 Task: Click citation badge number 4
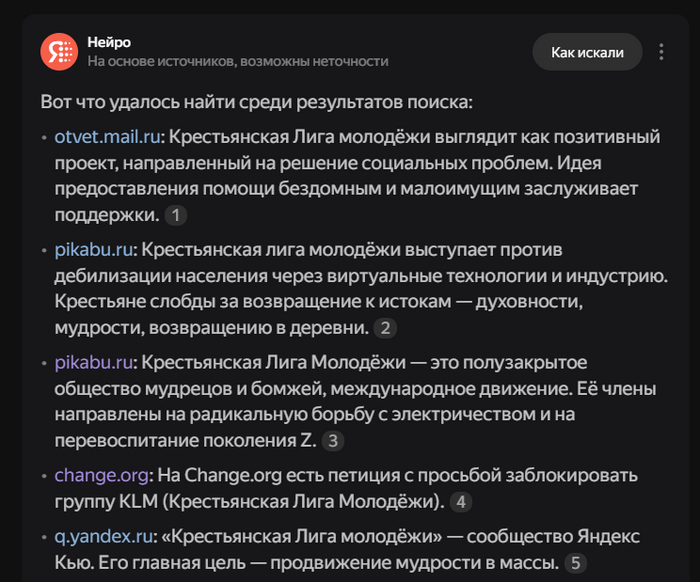tap(461, 502)
